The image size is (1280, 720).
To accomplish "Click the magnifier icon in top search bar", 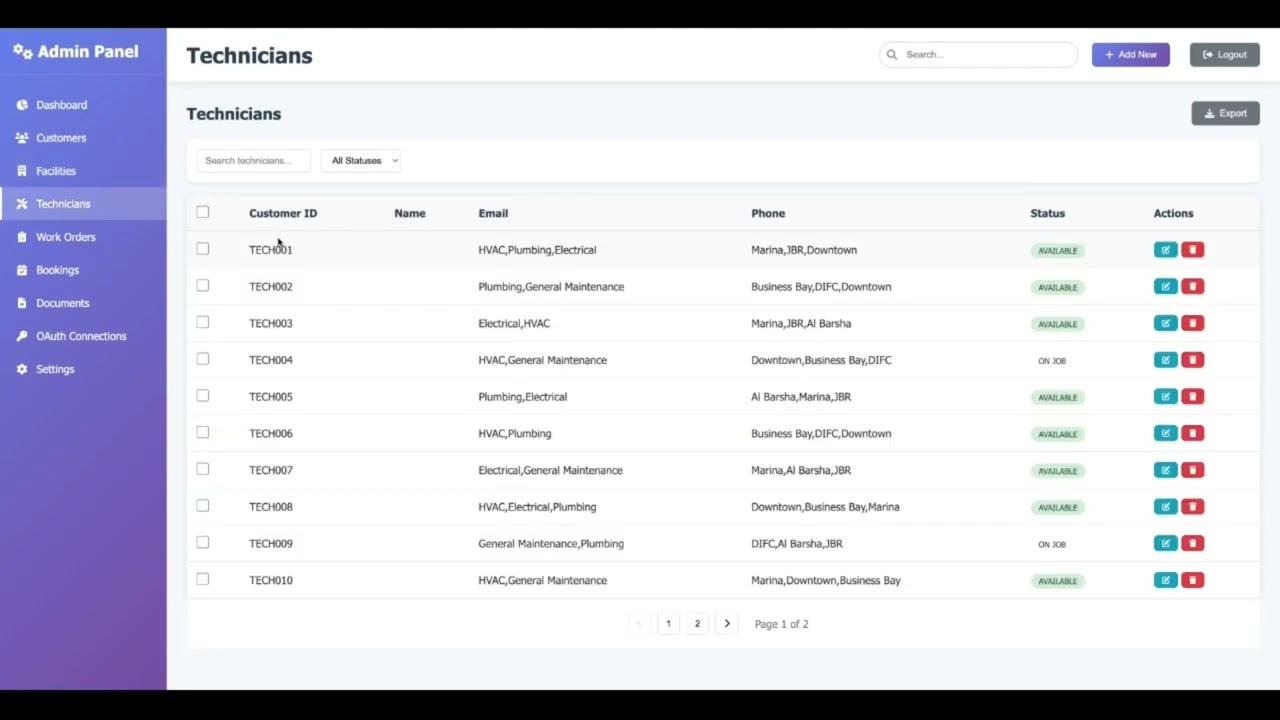I will click(x=892, y=55).
